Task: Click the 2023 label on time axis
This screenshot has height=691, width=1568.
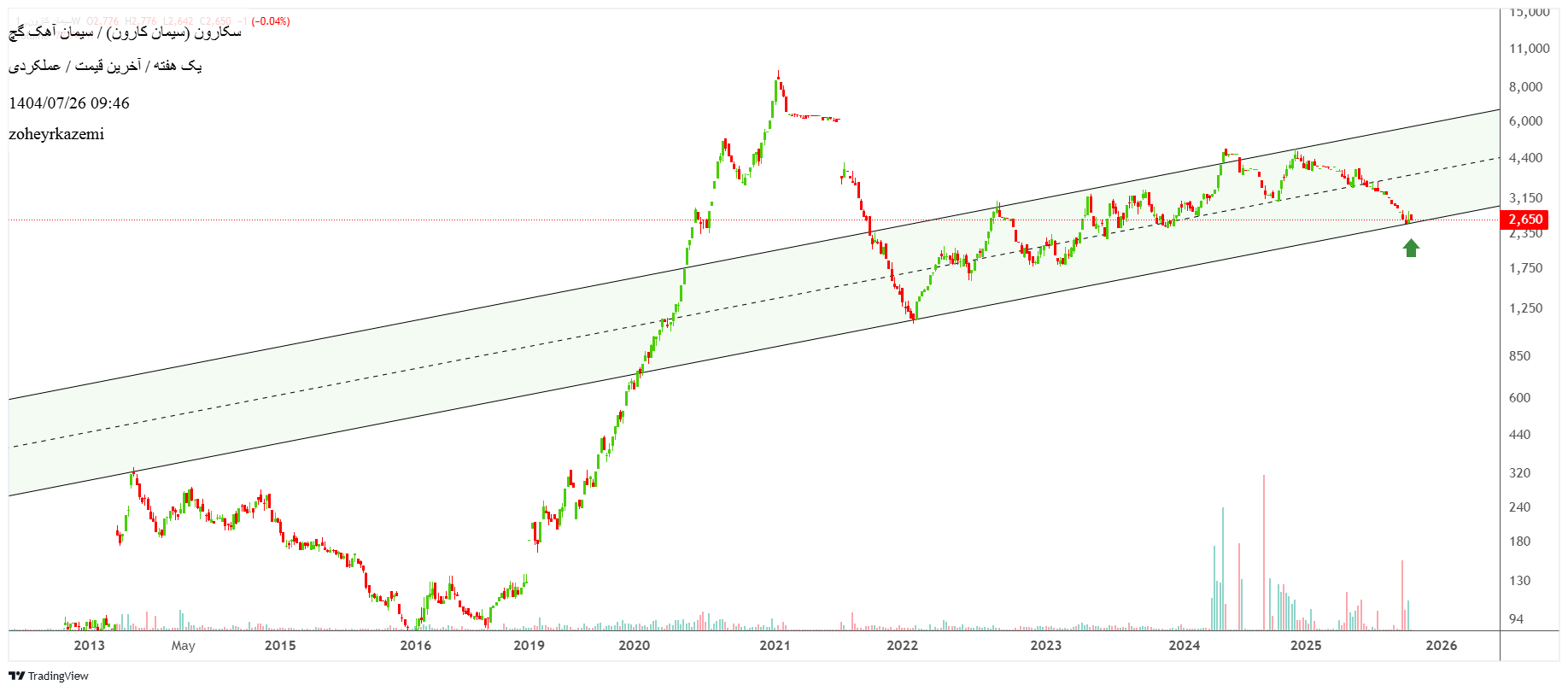Action: (x=1045, y=645)
